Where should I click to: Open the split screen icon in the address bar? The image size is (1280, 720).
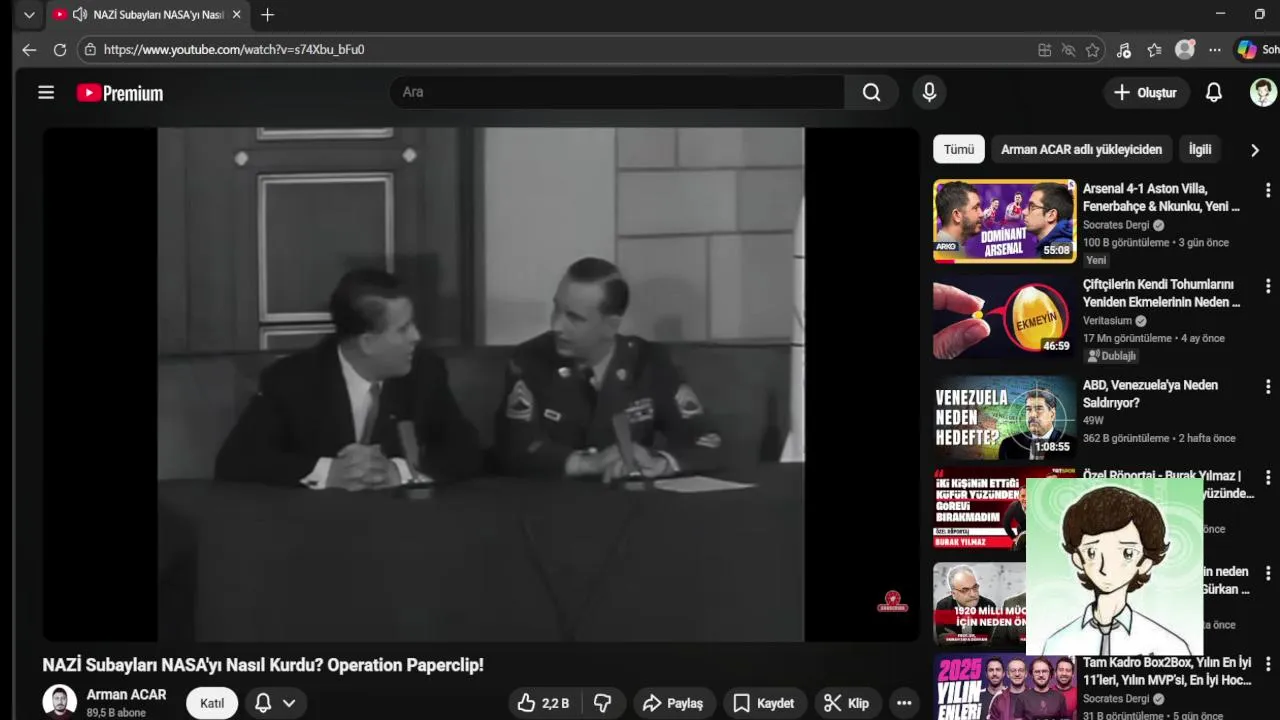[x=1044, y=50]
